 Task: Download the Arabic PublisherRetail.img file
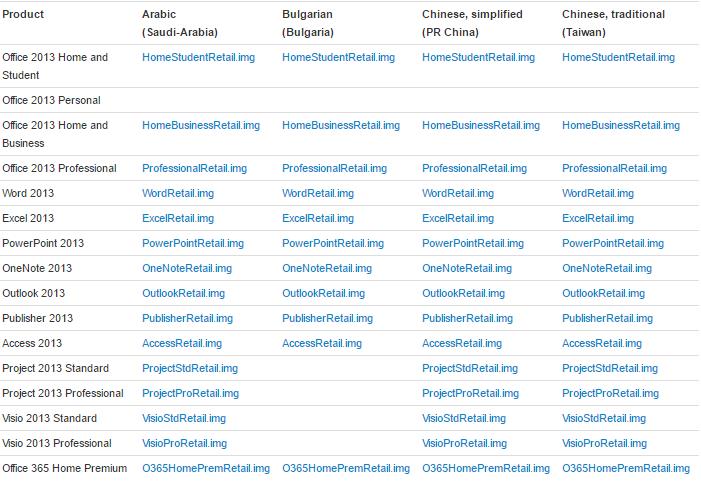187,319
